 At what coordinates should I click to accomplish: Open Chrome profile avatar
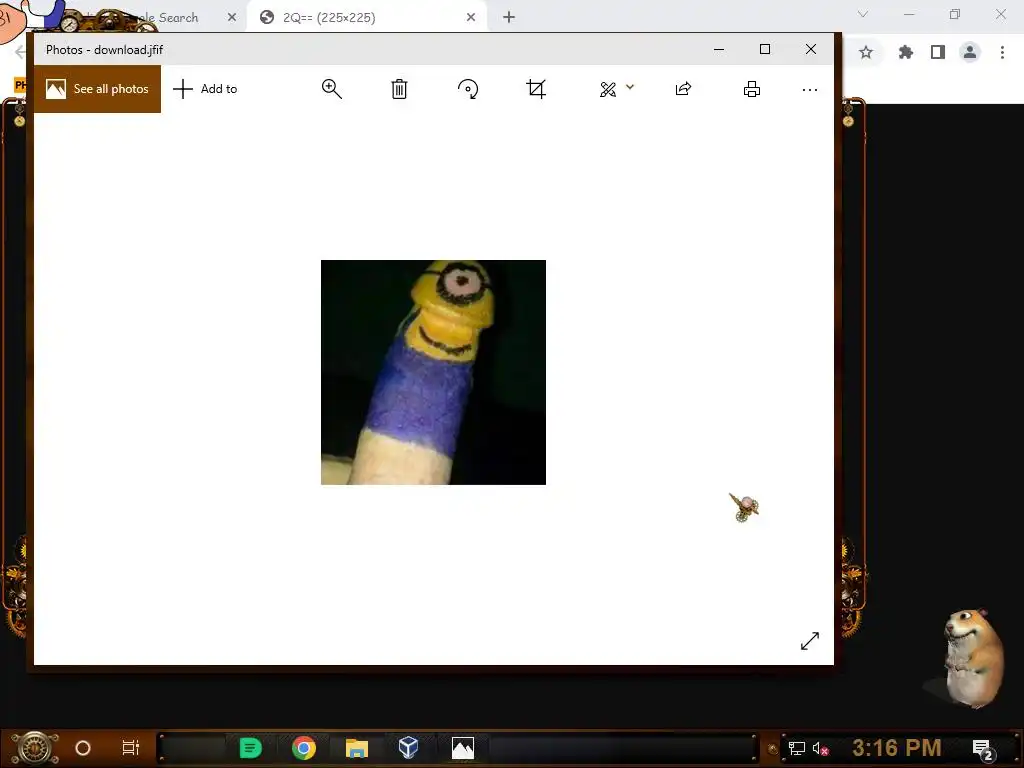tap(970, 52)
